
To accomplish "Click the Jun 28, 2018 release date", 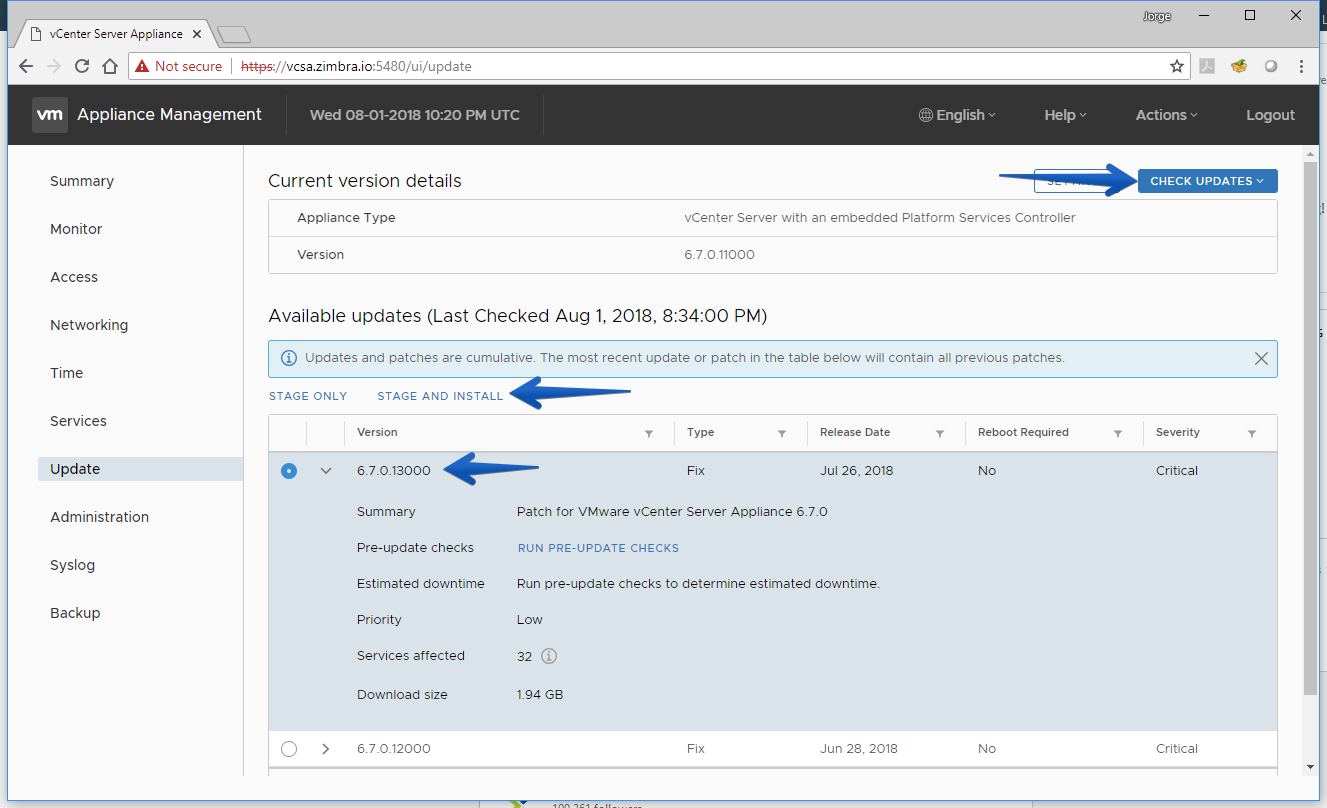I will [x=859, y=748].
